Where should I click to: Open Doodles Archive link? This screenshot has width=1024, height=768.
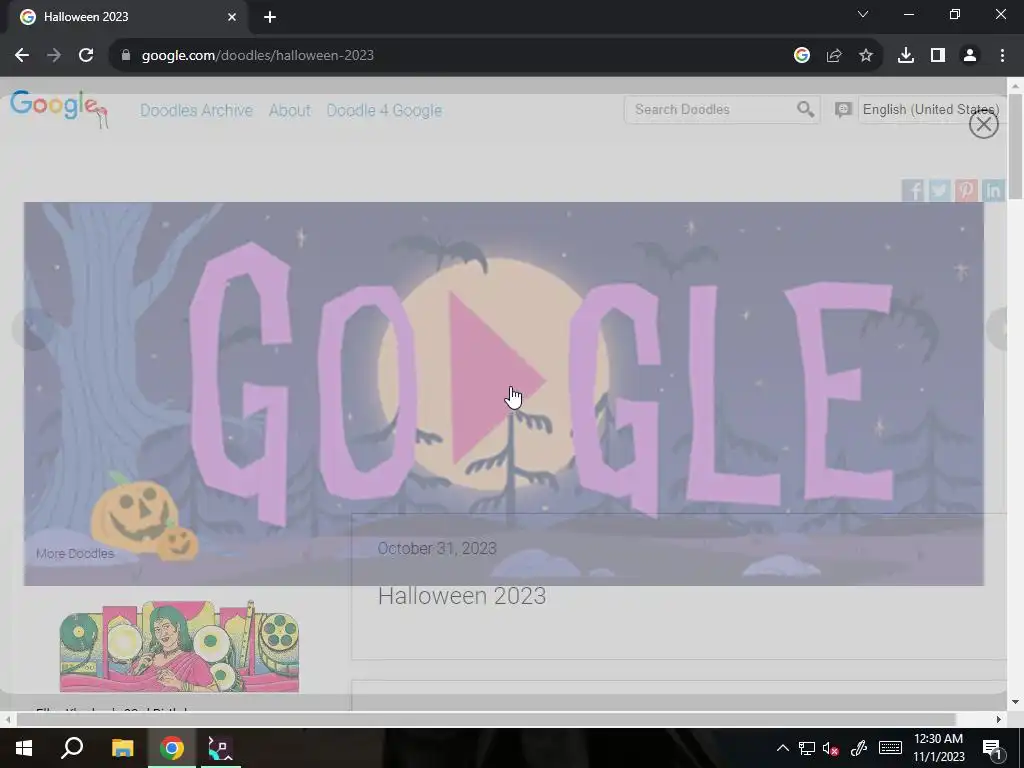(197, 110)
